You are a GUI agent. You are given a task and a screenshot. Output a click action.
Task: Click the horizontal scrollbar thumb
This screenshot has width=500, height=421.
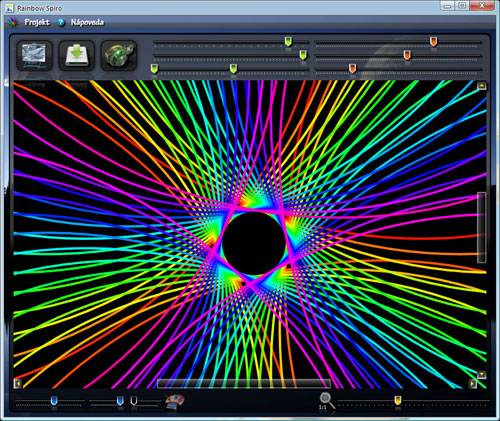tap(244, 384)
